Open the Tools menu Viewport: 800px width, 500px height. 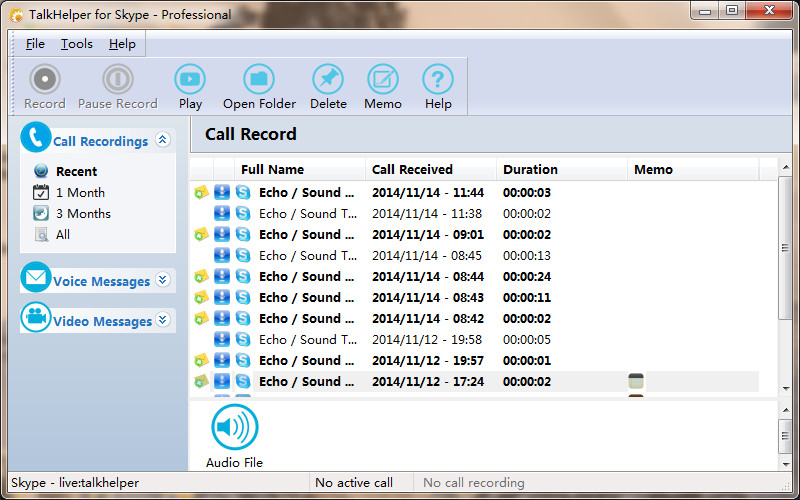coord(77,44)
